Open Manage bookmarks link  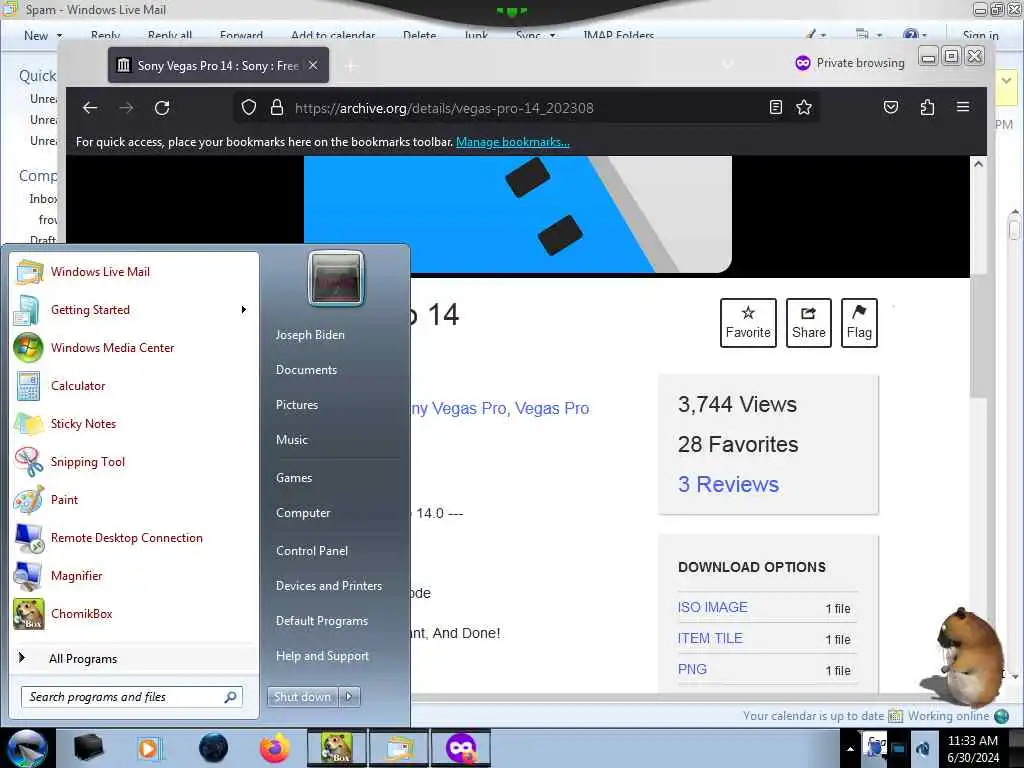513,142
